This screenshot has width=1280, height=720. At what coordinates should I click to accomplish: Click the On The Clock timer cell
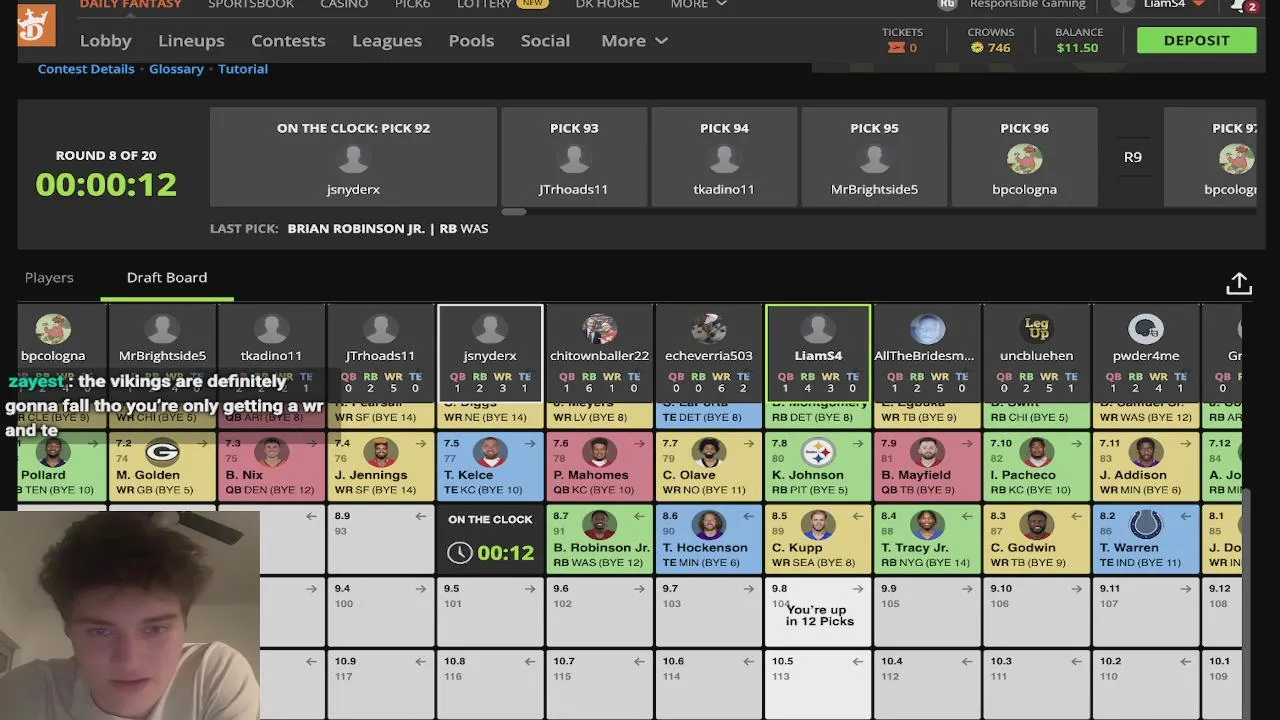click(x=490, y=539)
